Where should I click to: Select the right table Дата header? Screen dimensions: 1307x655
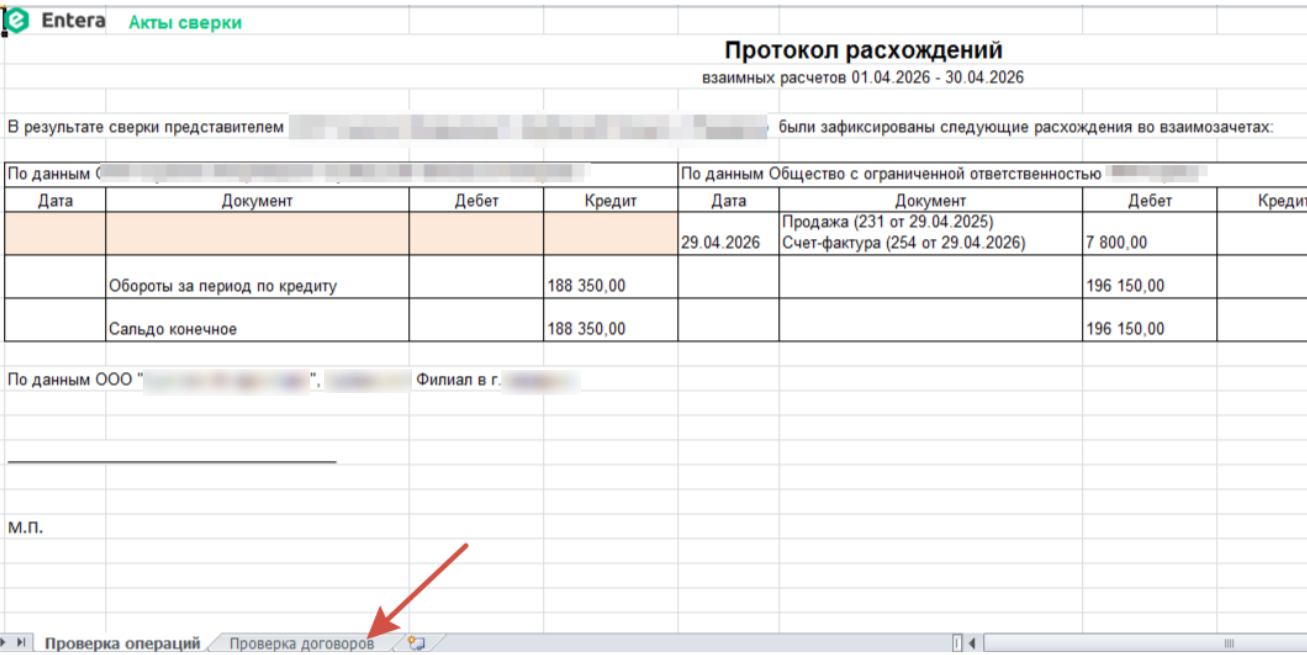point(729,200)
